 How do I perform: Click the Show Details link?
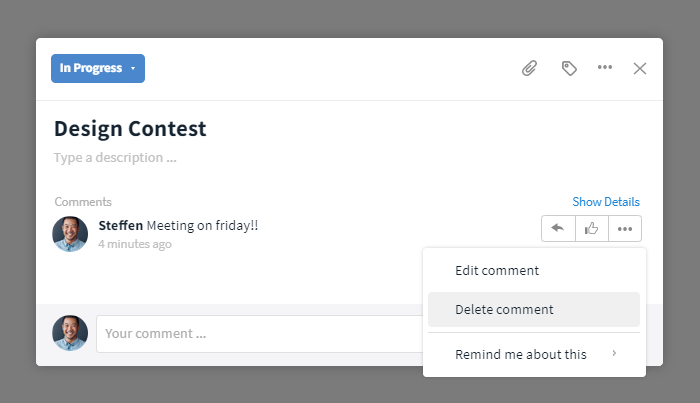[606, 202]
